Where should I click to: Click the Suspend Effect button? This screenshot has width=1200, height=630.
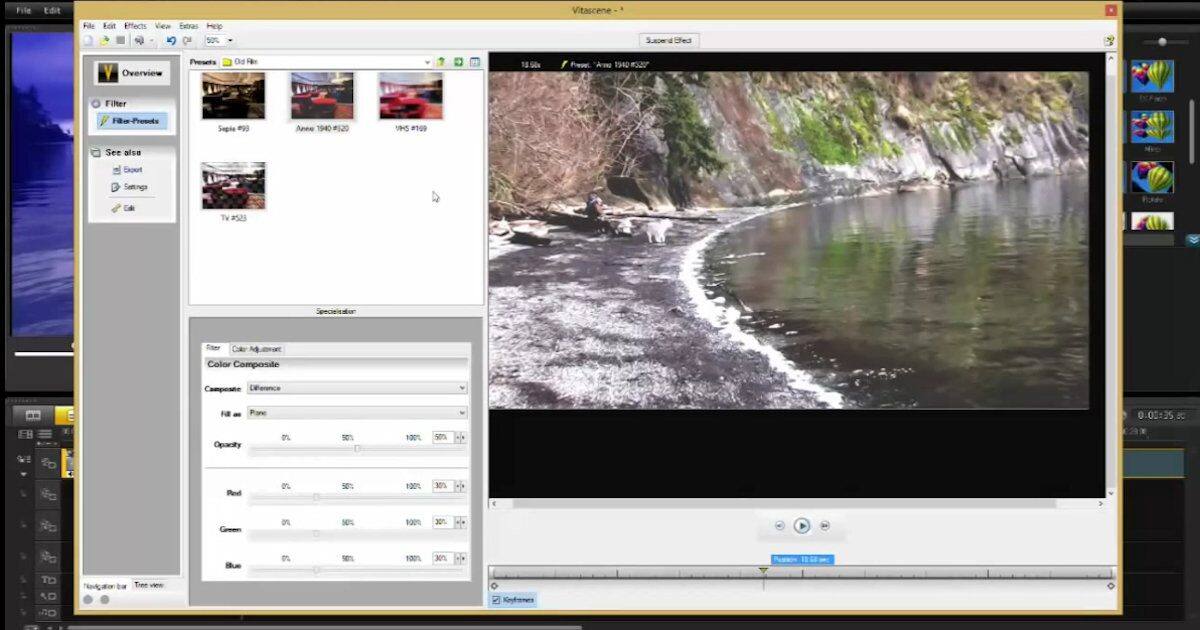point(668,40)
